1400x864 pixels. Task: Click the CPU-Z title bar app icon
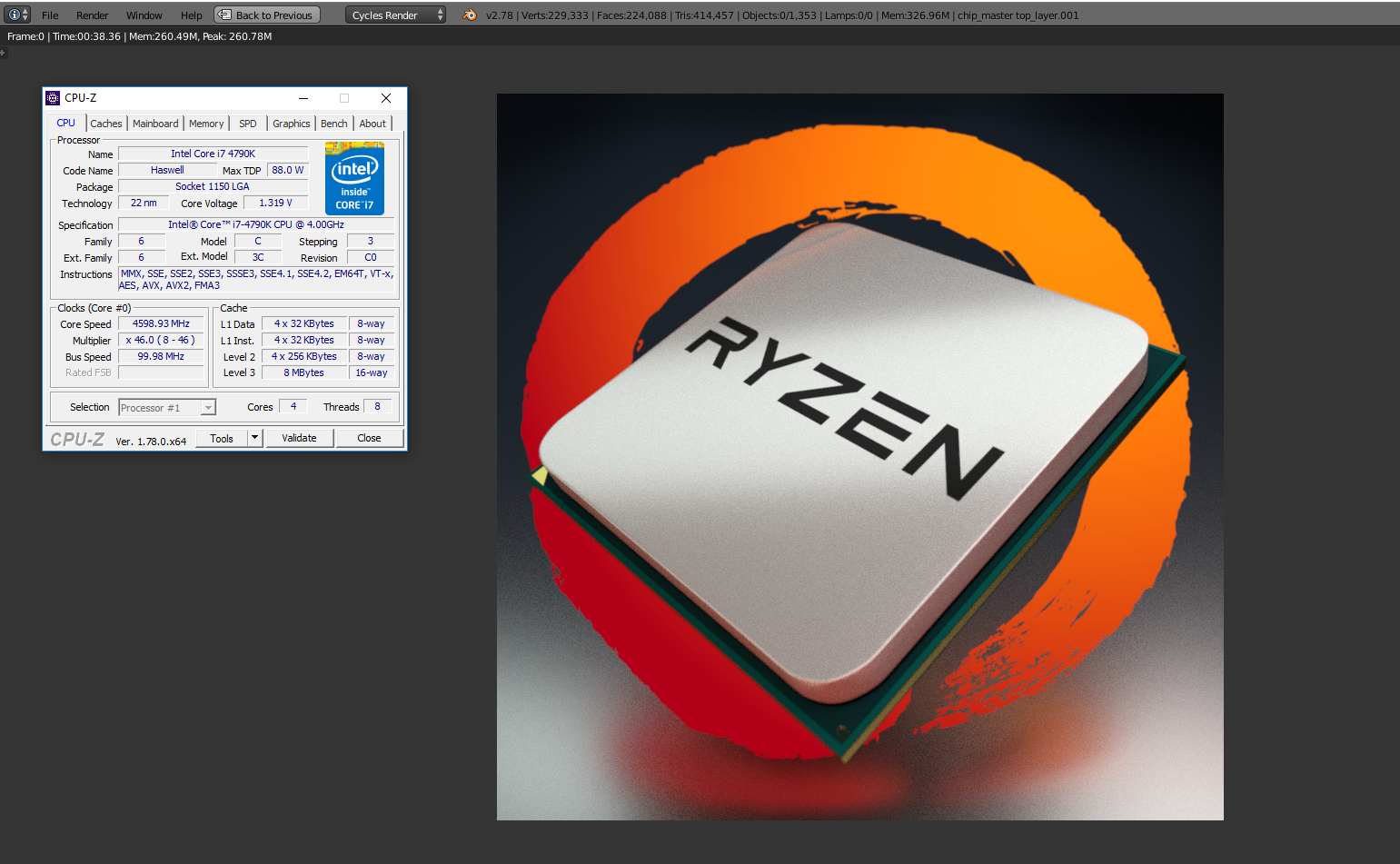[x=53, y=98]
